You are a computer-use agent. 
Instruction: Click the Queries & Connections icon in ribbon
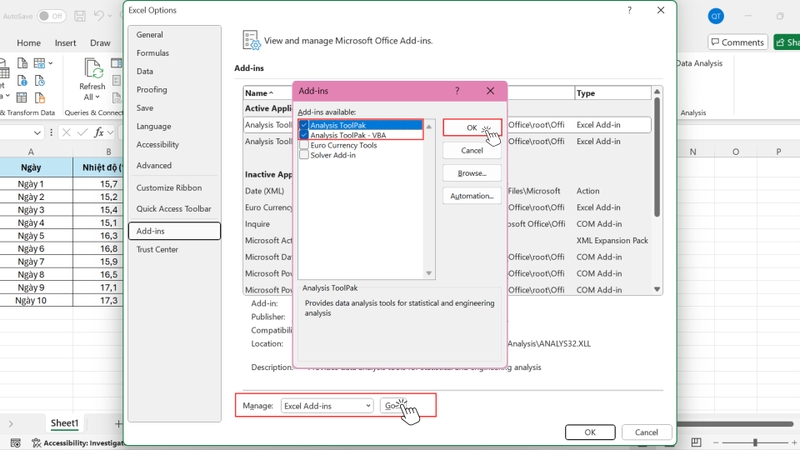(x=116, y=63)
